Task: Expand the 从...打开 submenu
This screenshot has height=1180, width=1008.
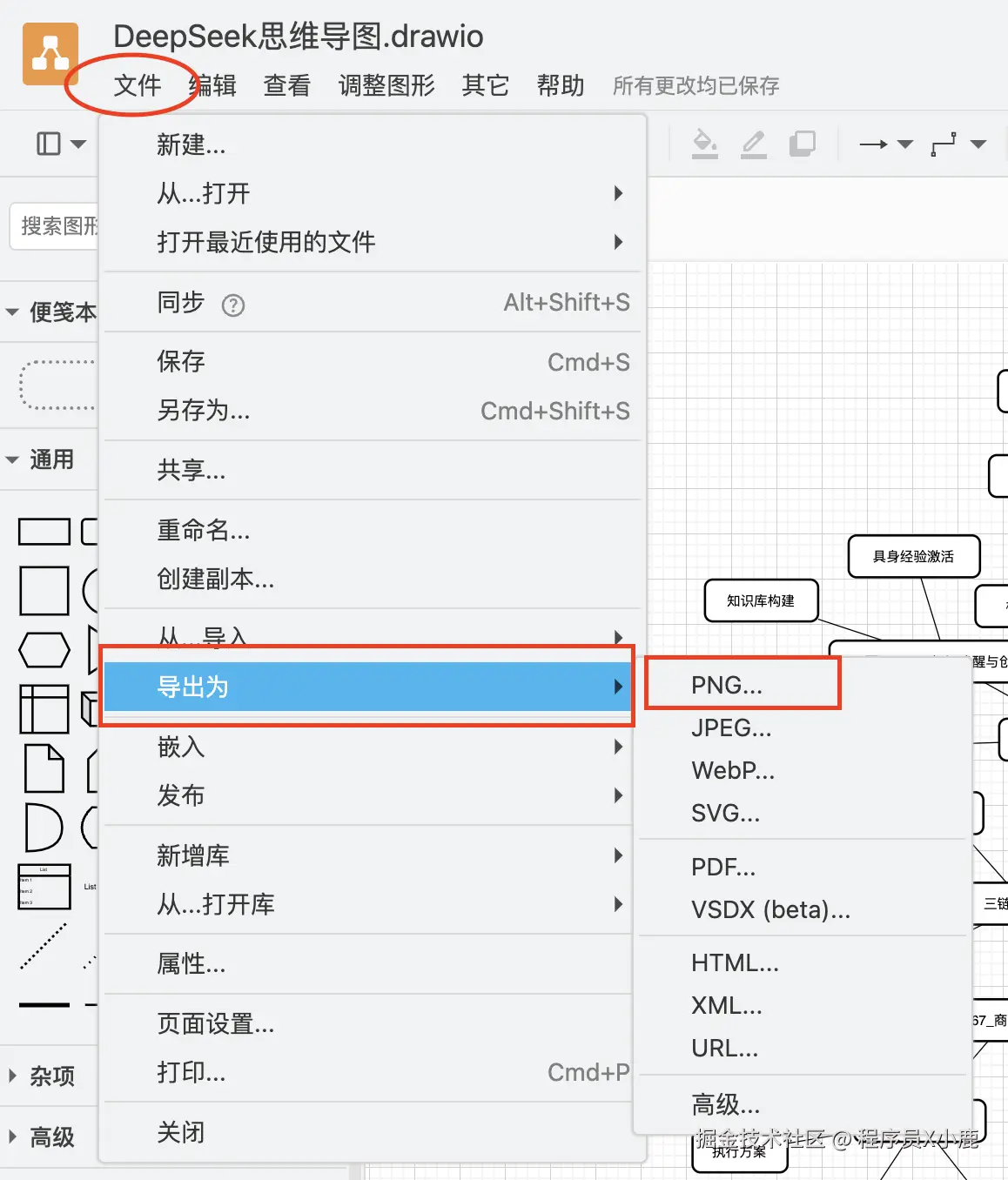Action: coord(373,193)
